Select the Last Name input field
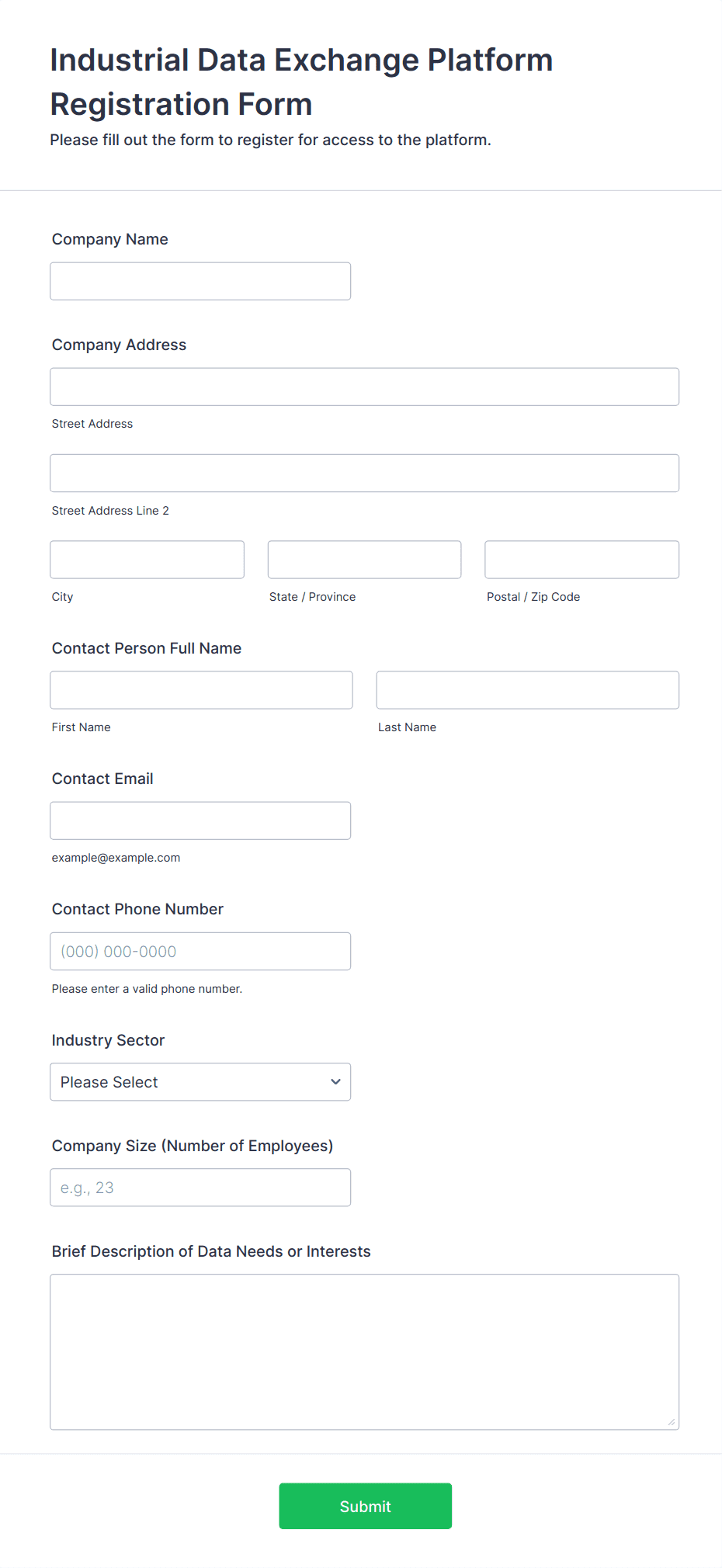This screenshot has height=1568, width=722. 527,690
